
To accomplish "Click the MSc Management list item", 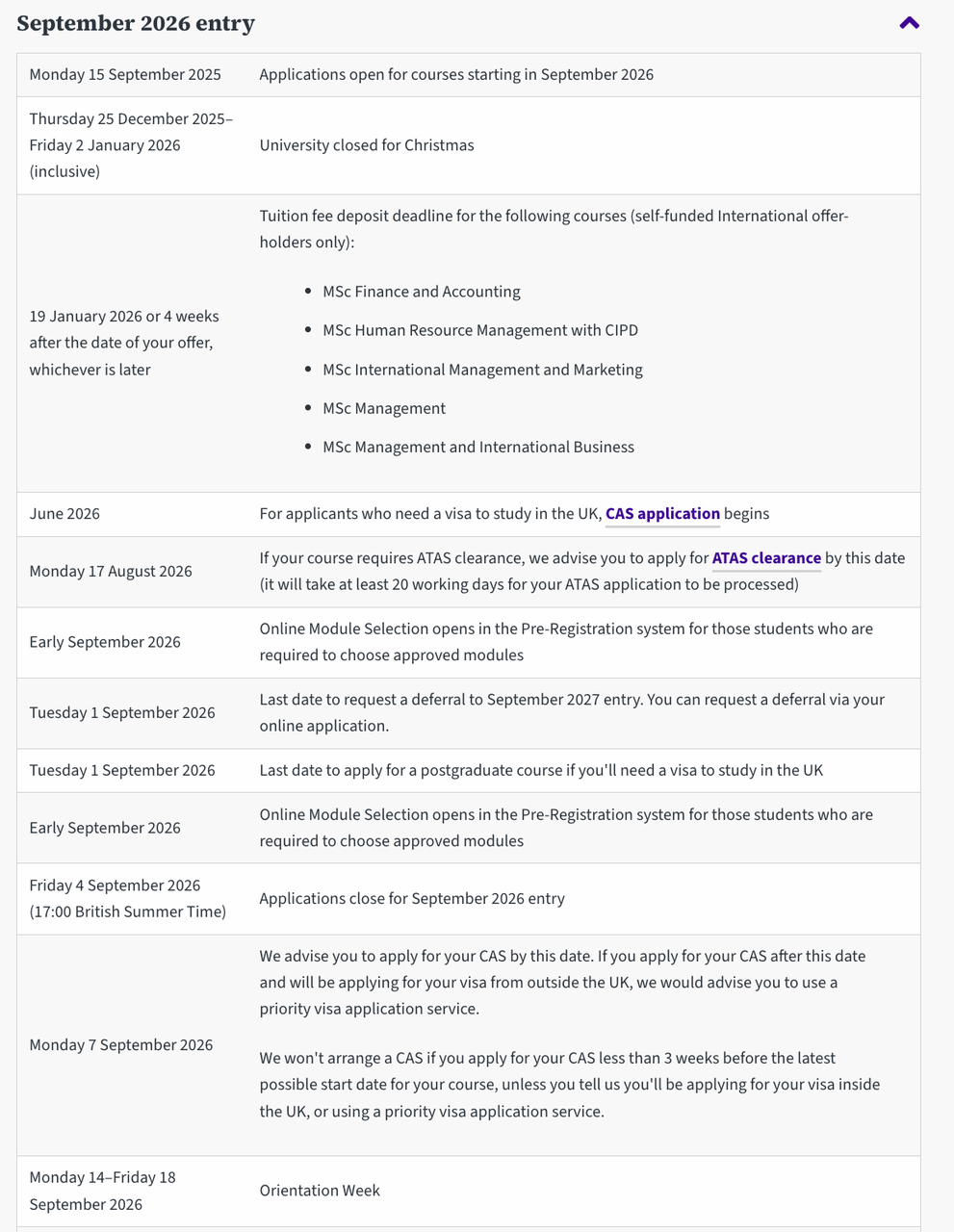I will click(384, 408).
